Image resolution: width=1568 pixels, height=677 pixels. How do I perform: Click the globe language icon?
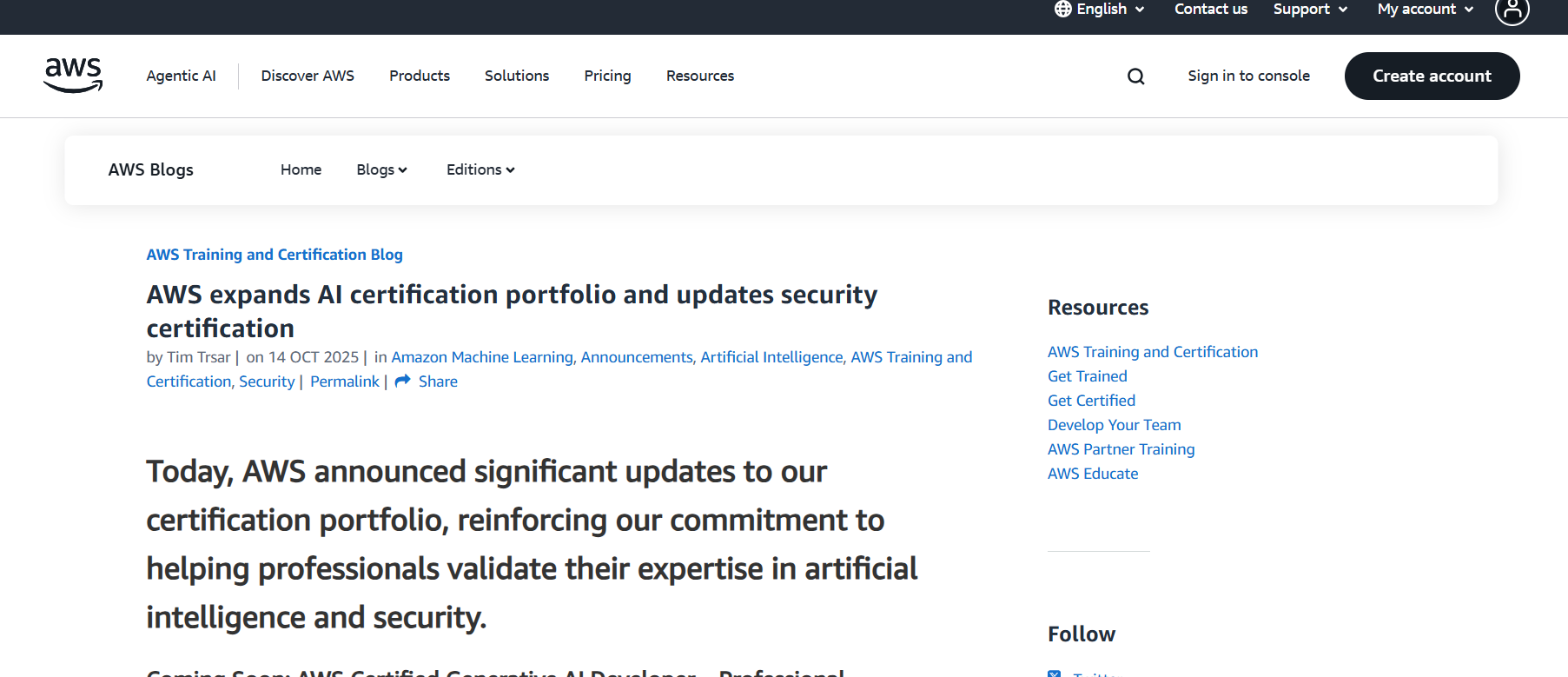pyautogui.click(x=1062, y=9)
